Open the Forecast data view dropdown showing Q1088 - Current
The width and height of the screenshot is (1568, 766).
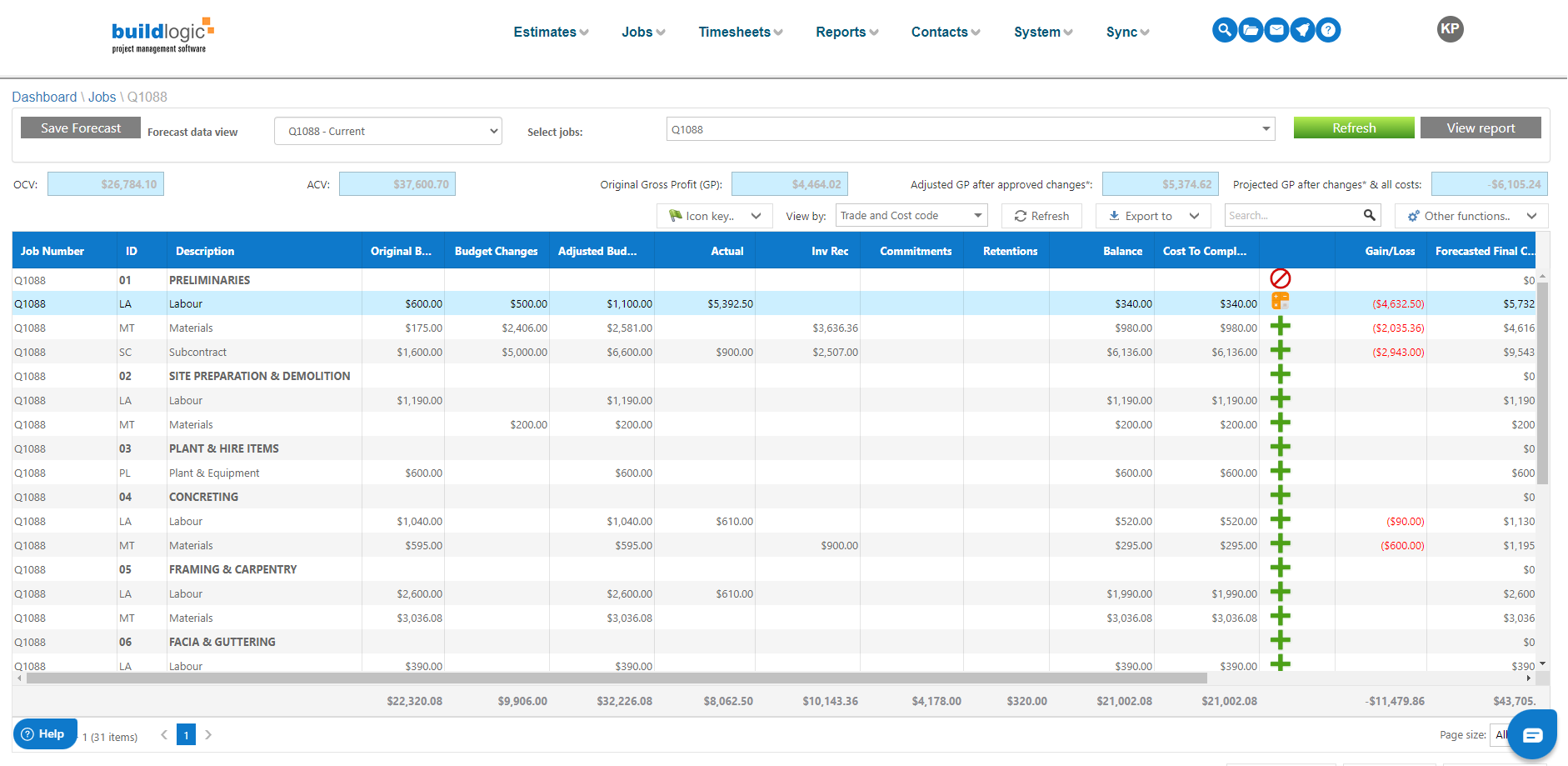click(x=387, y=131)
